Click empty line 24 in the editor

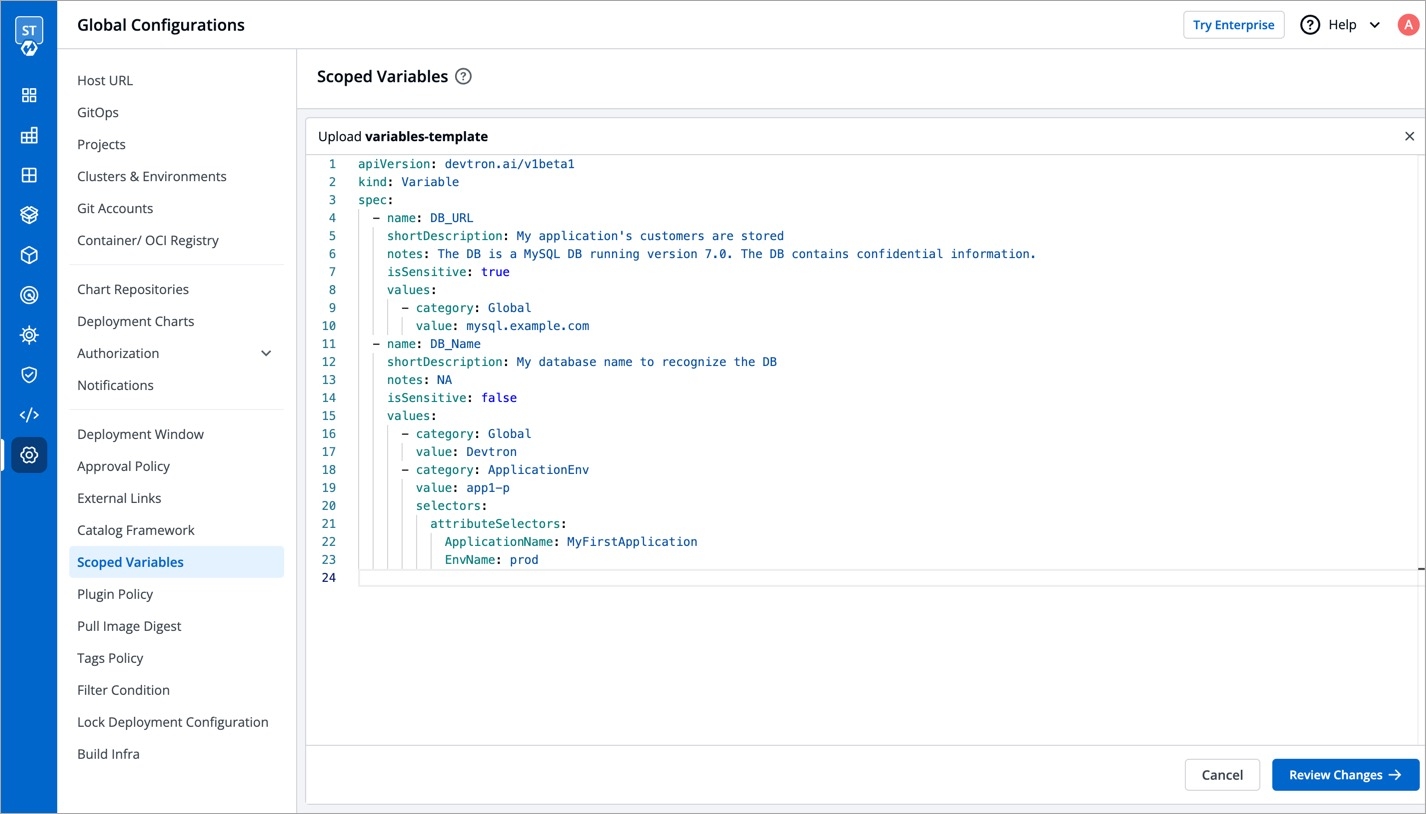(700, 578)
